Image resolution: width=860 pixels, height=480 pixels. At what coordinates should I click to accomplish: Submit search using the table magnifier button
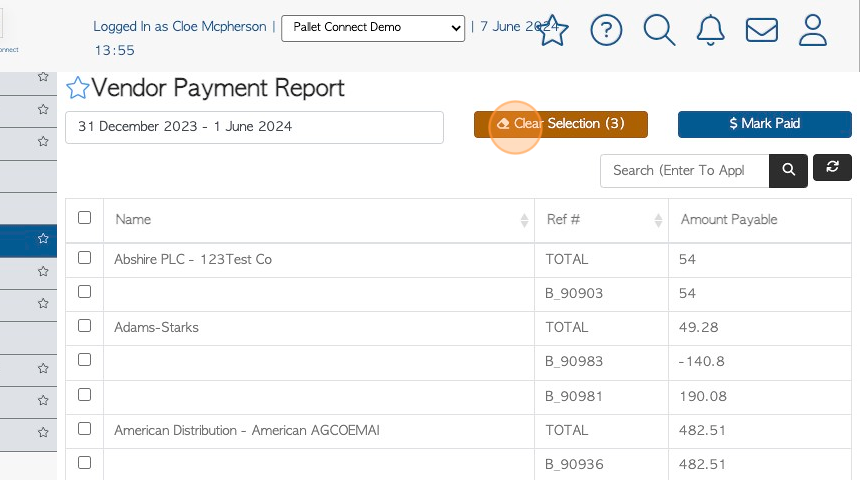[x=788, y=171]
